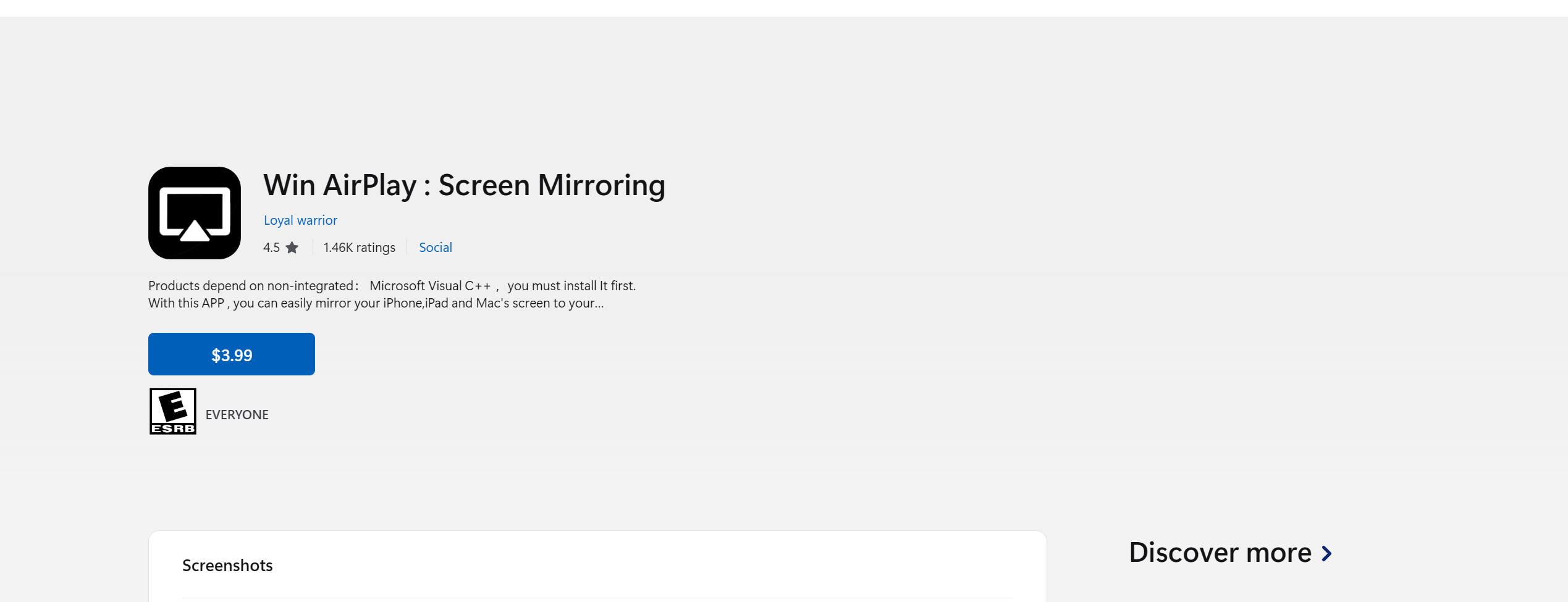
Task: Click the 4.5 rating score
Action: point(271,248)
